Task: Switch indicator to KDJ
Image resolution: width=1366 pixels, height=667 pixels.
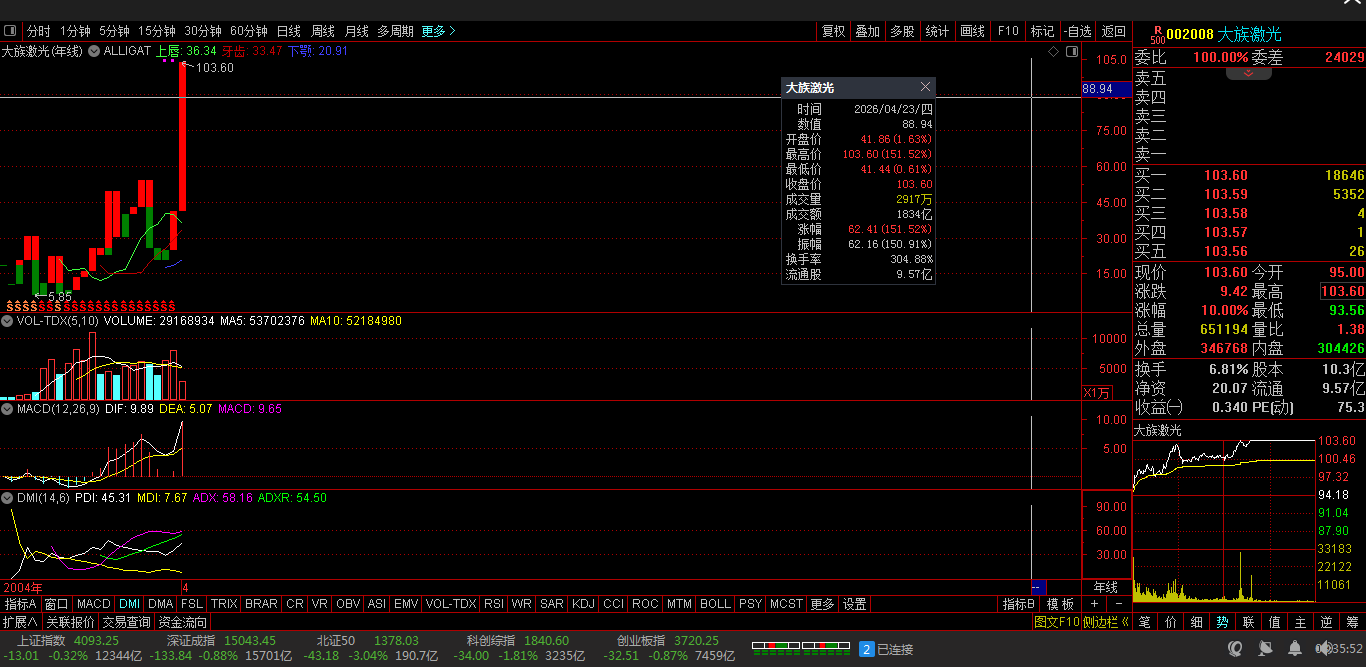Action: [583, 604]
